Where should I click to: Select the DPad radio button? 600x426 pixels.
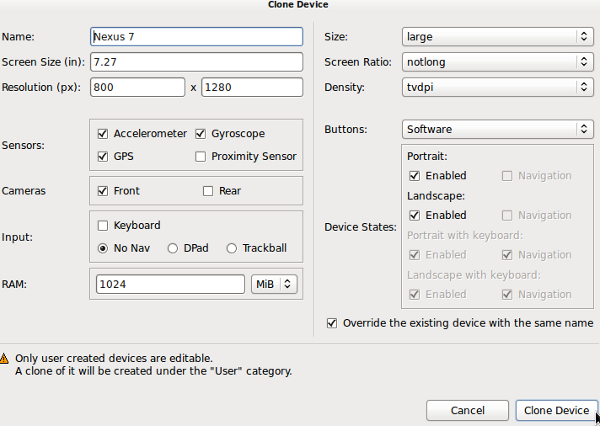pyautogui.click(x=173, y=248)
